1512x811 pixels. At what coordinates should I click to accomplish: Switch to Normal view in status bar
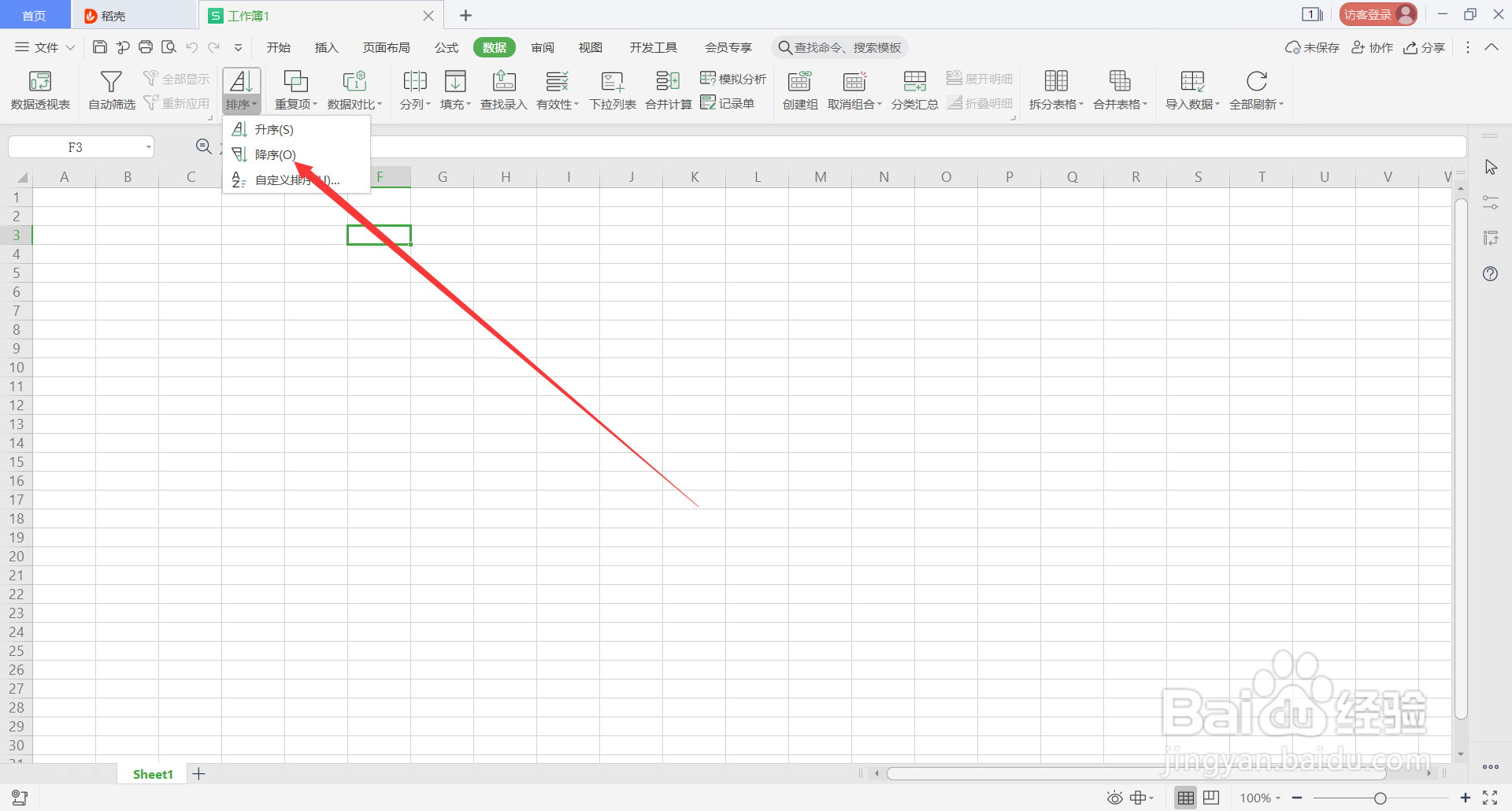click(1186, 798)
